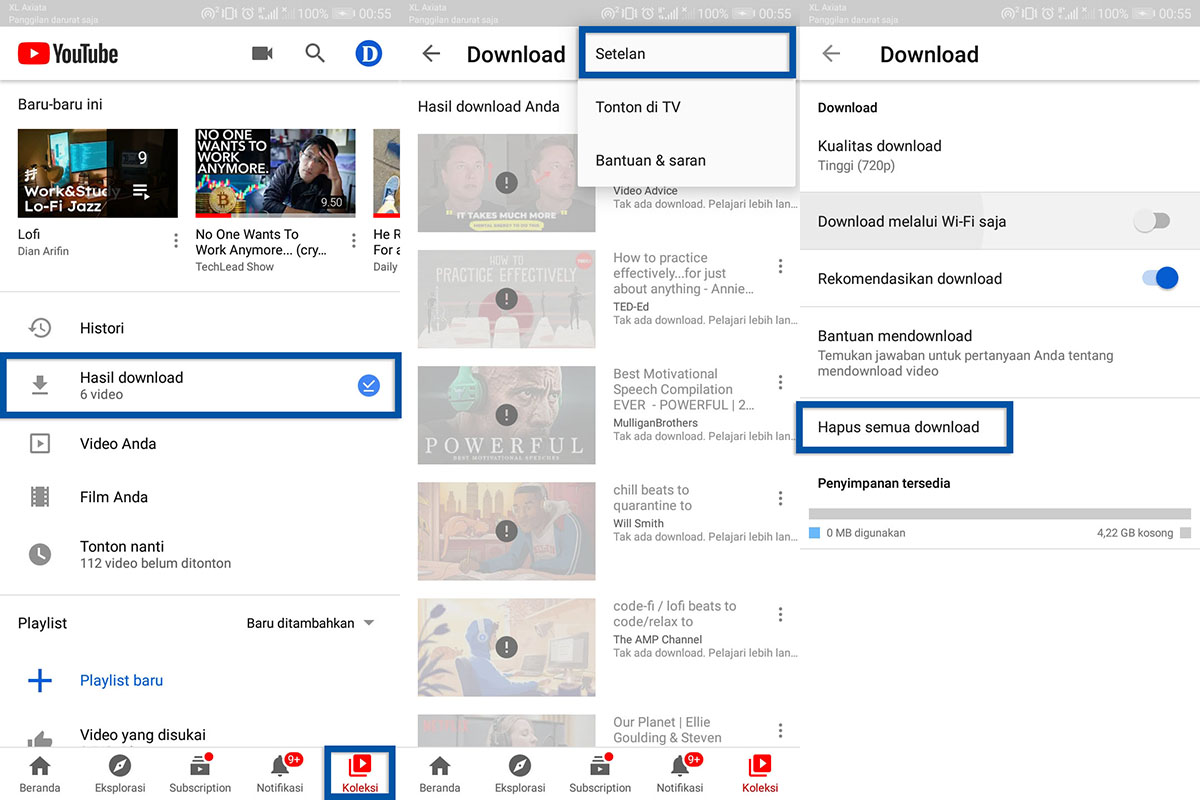The height and width of the screenshot is (800, 1200).
Task: Open the Work & Study Lo-Fi Jazz thumbnail
Action: pyautogui.click(x=98, y=173)
